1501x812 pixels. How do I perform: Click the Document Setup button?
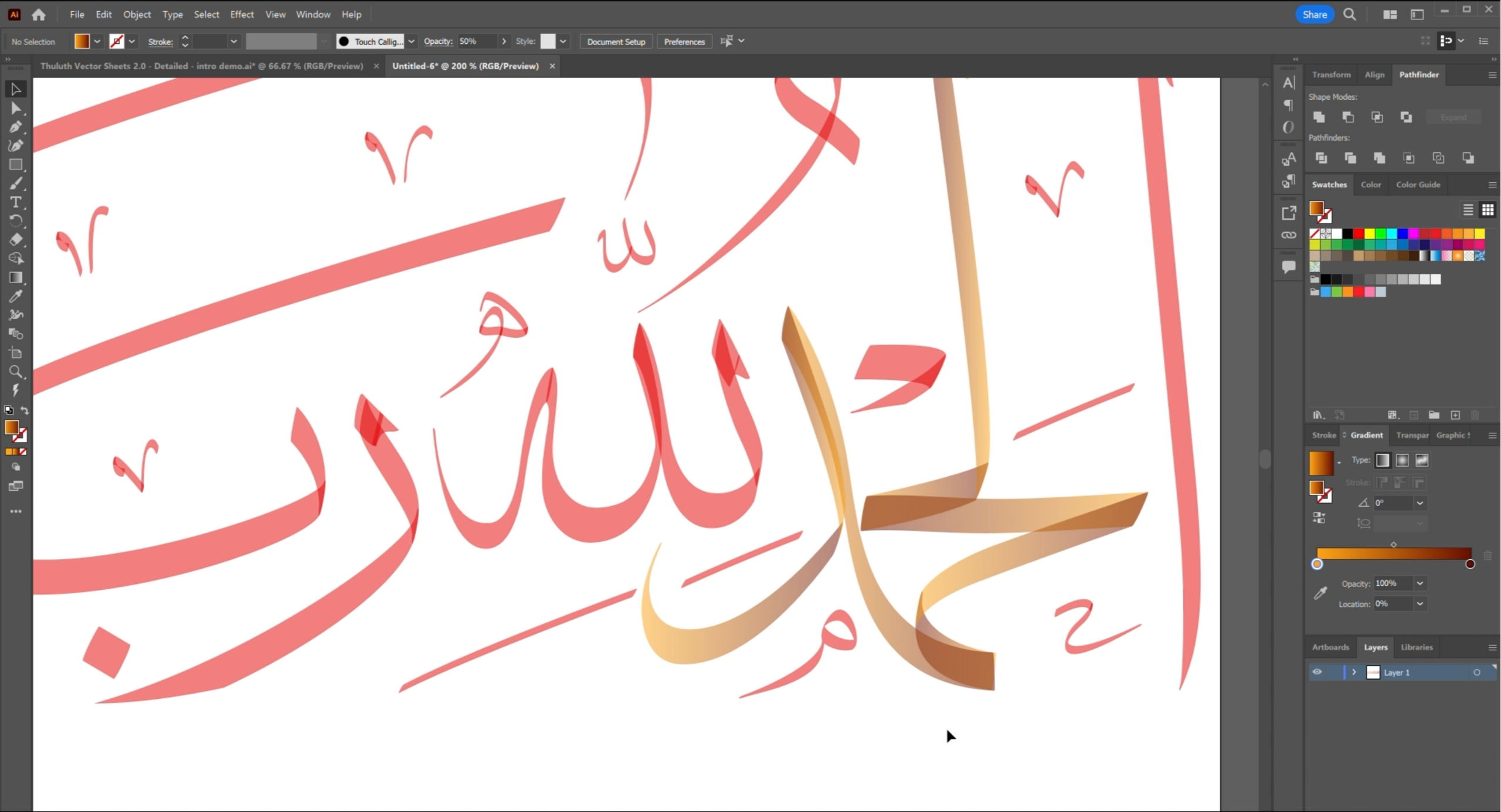(616, 42)
